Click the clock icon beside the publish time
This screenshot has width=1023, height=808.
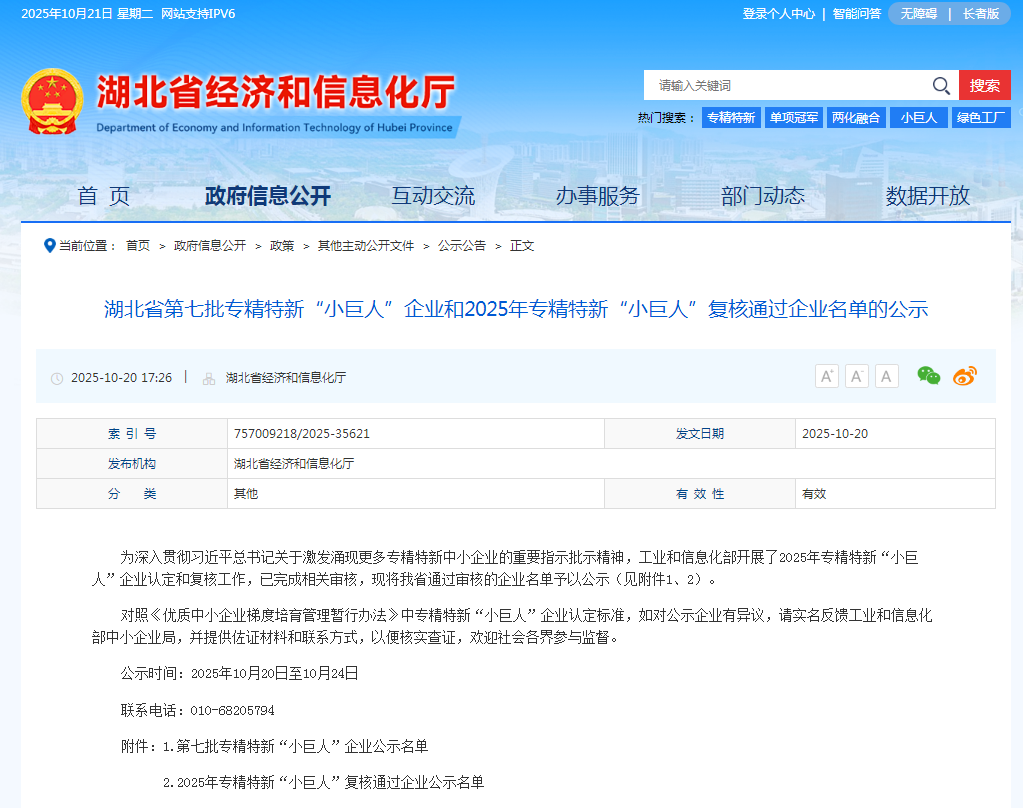[57, 377]
